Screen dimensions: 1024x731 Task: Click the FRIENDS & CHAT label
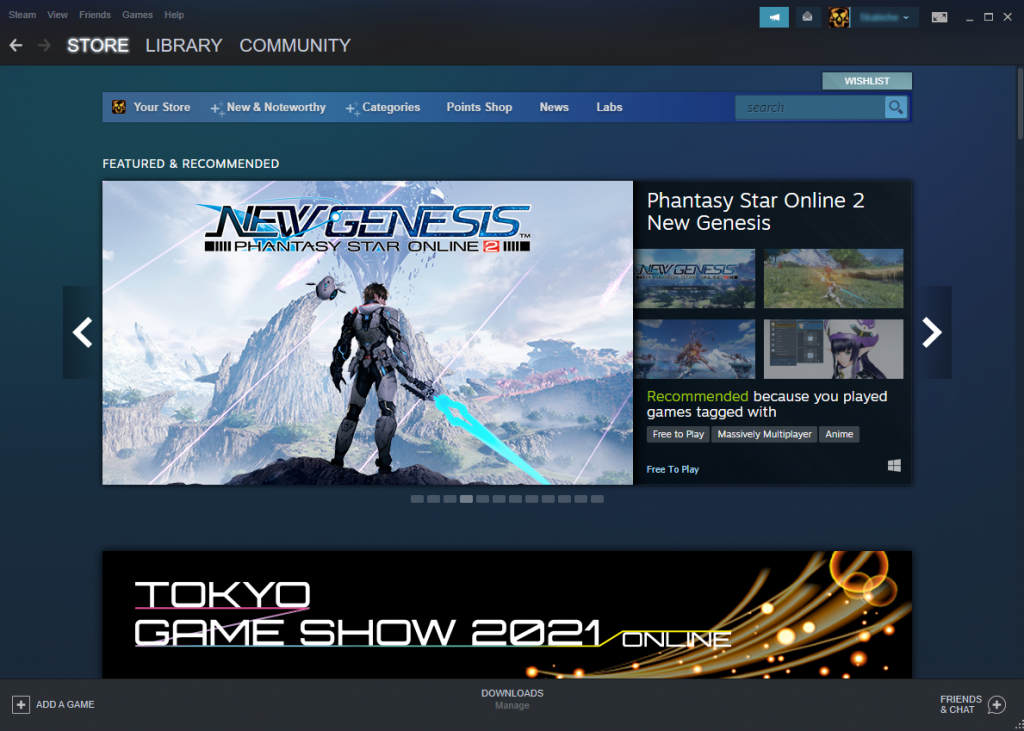pyautogui.click(x=961, y=704)
